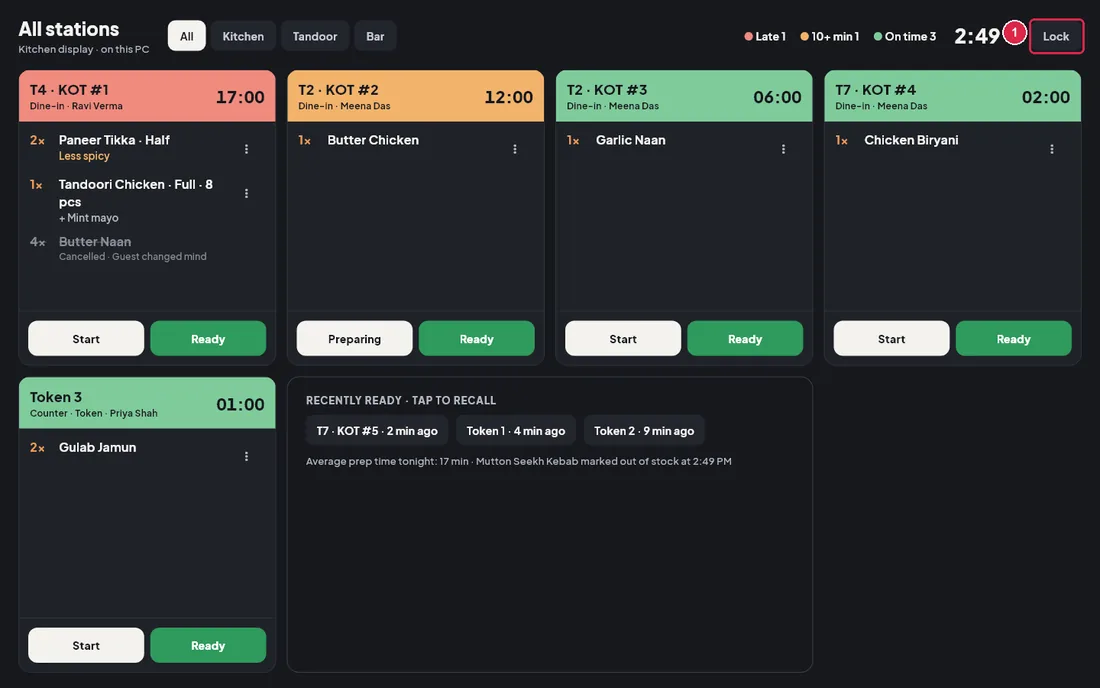Image resolution: width=1100 pixels, height=688 pixels.
Task: Mark T2 KOT #2 as Ready
Action: click(477, 339)
